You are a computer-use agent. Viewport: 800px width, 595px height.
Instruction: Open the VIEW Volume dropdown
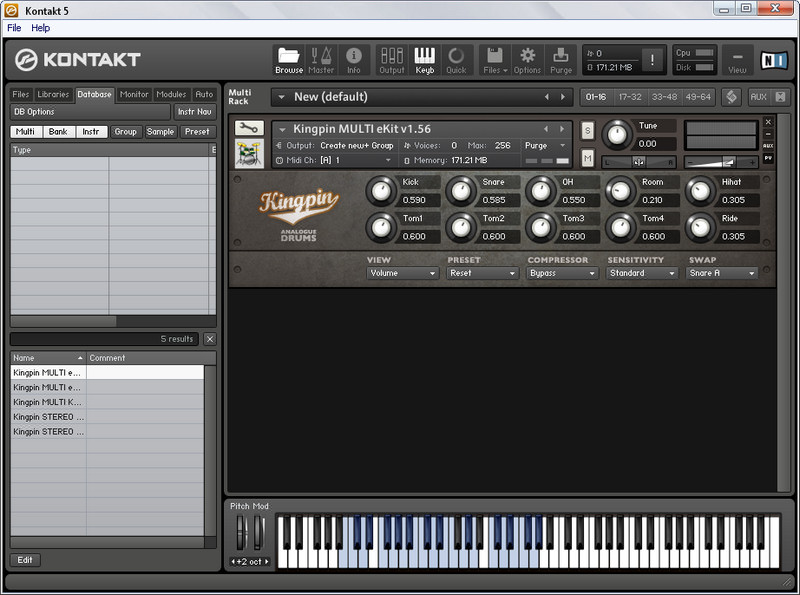coord(402,273)
